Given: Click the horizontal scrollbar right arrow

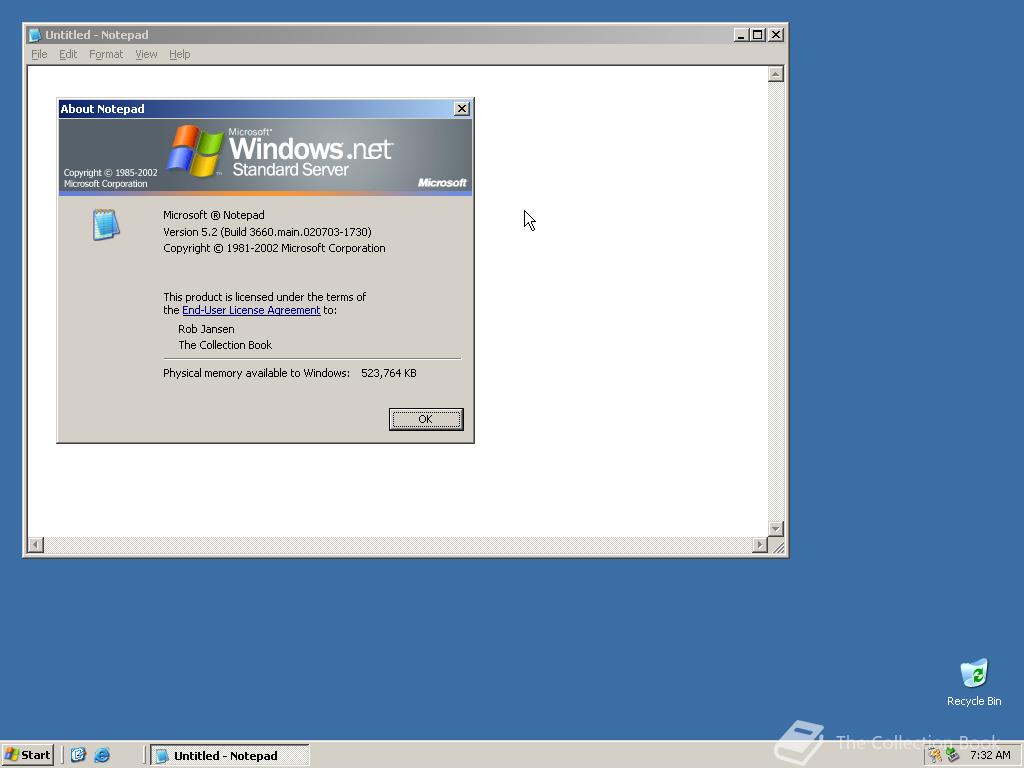Looking at the screenshot, I should 760,544.
